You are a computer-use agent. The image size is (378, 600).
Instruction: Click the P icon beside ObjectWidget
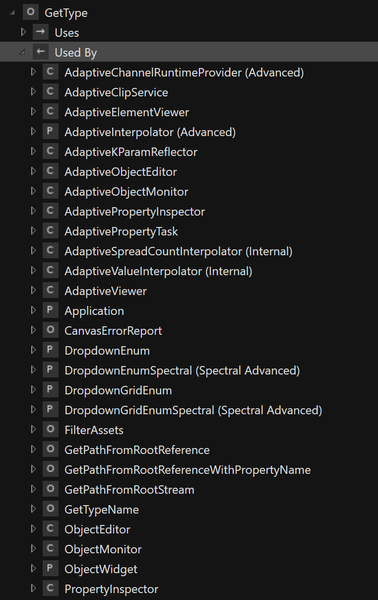50,569
